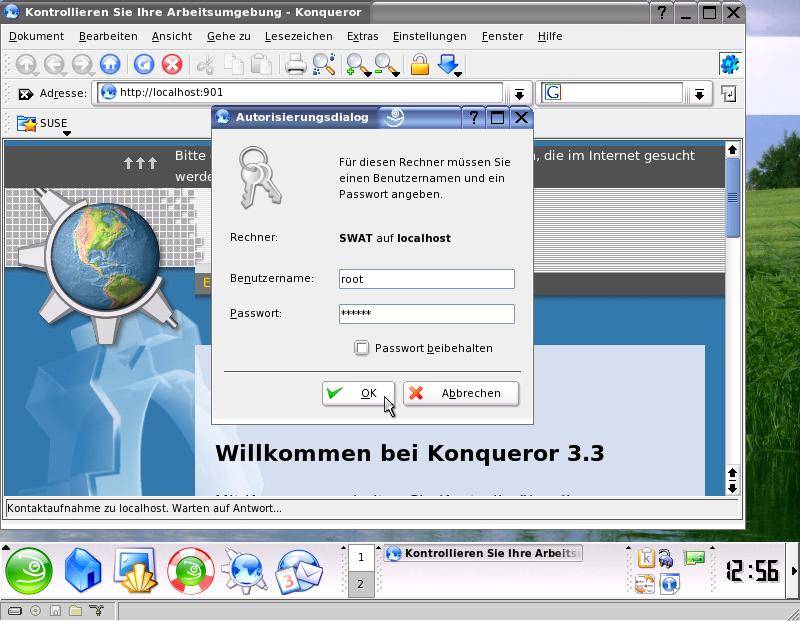Viewport: 800px width, 621px height.
Task: Open the Einstellungen menu
Action: pos(430,36)
